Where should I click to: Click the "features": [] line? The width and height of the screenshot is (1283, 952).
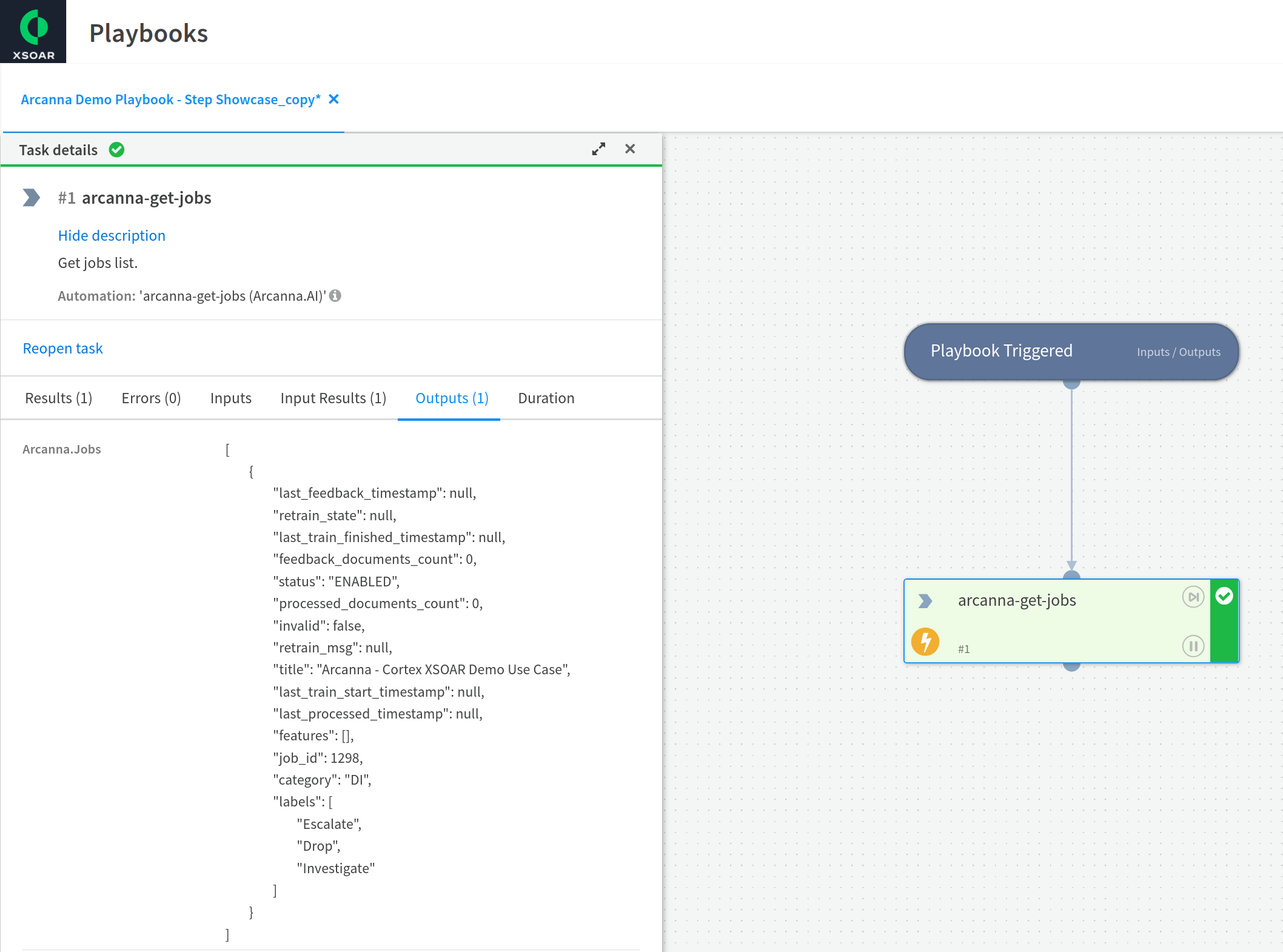pos(313,736)
